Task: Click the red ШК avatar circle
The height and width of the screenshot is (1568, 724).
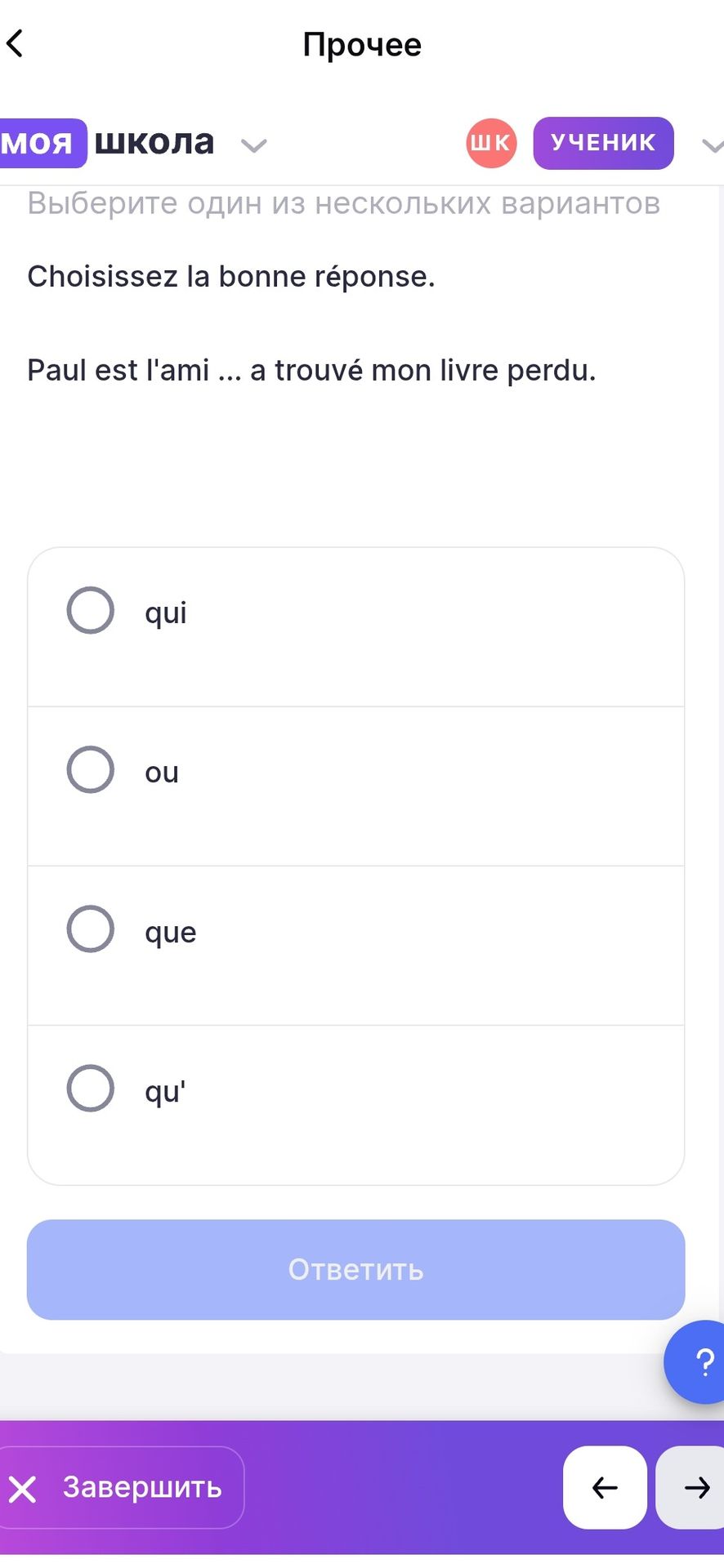Action: (491, 143)
